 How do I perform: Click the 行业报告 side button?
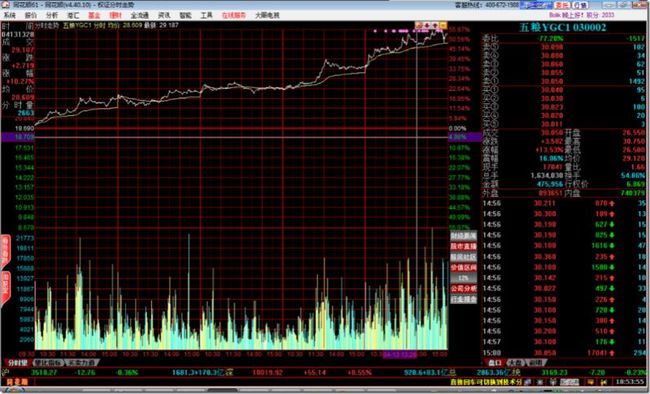click(x=463, y=299)
